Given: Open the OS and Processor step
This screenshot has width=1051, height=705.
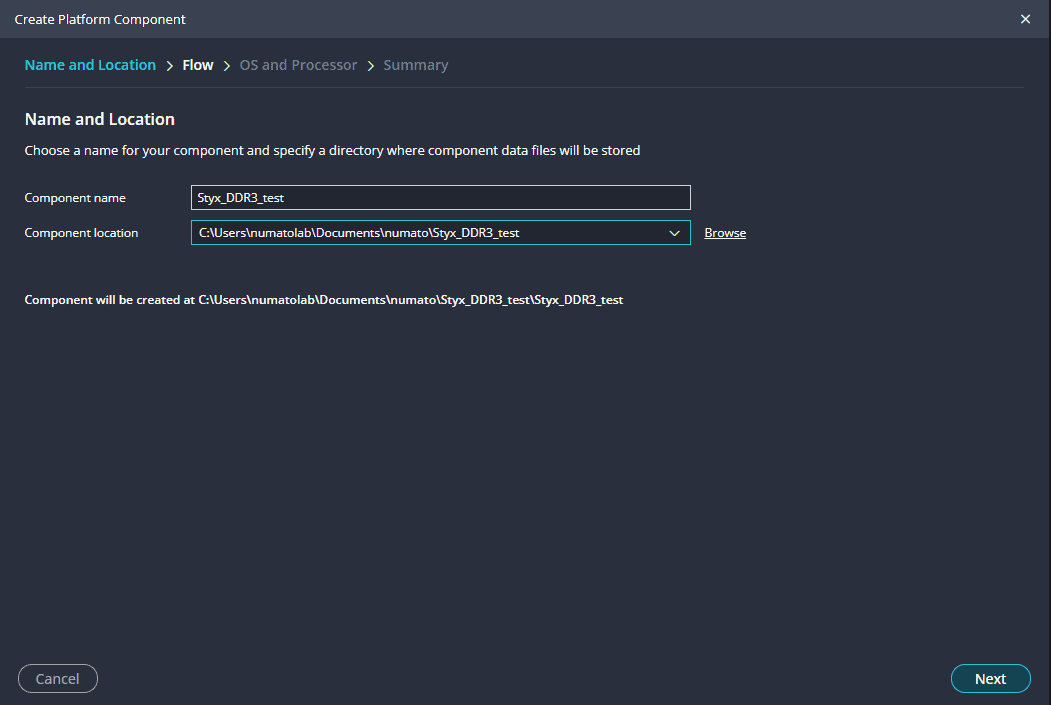Looking at the screenshot, I should [x=298, y=65].
